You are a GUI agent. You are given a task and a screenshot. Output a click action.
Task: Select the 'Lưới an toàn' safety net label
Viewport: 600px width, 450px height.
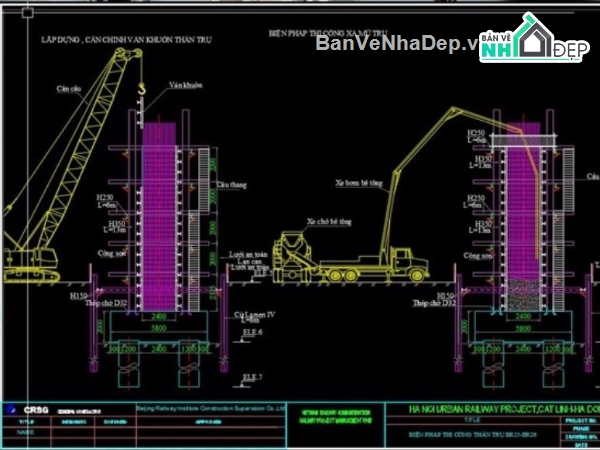[x=248, y=254]
